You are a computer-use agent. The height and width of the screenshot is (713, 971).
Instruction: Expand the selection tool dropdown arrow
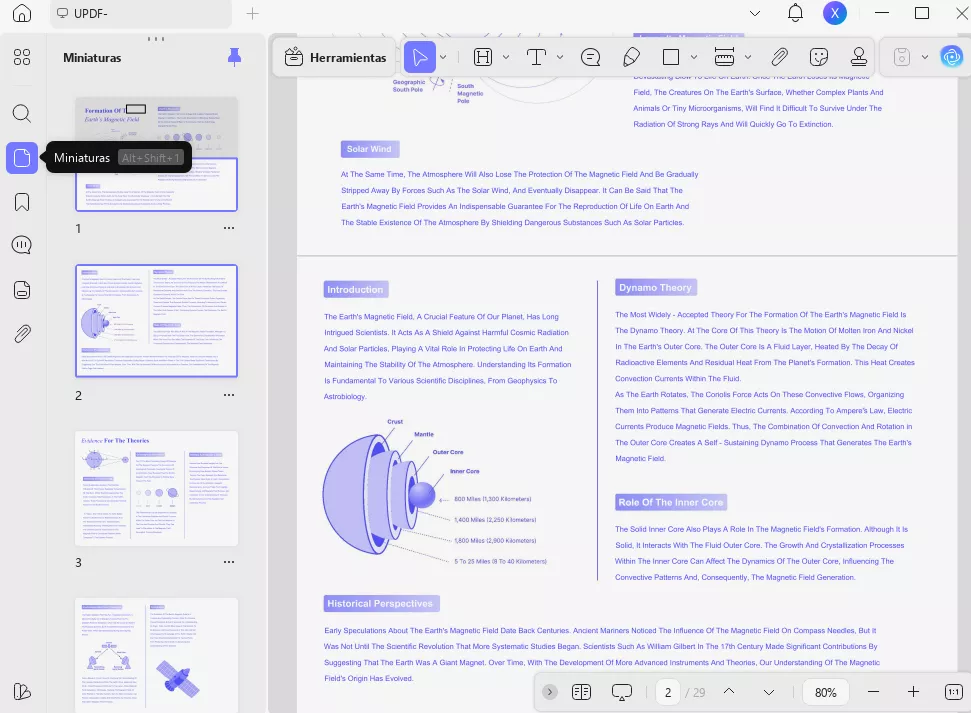coord(443,58)
